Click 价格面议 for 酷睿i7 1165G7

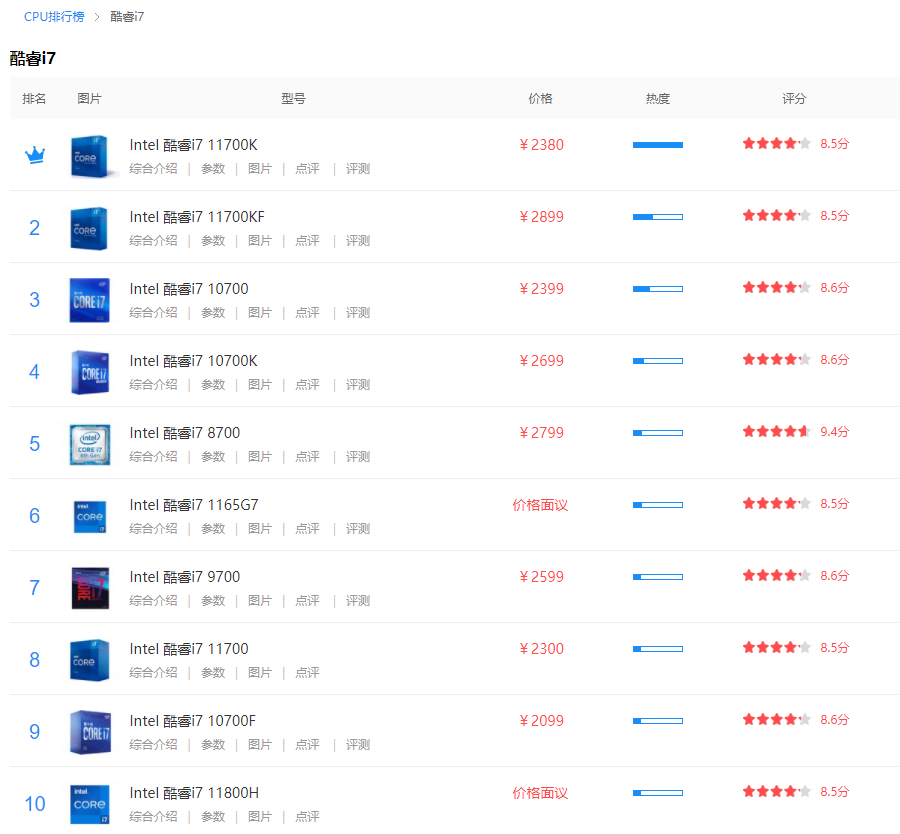point(540,505)
